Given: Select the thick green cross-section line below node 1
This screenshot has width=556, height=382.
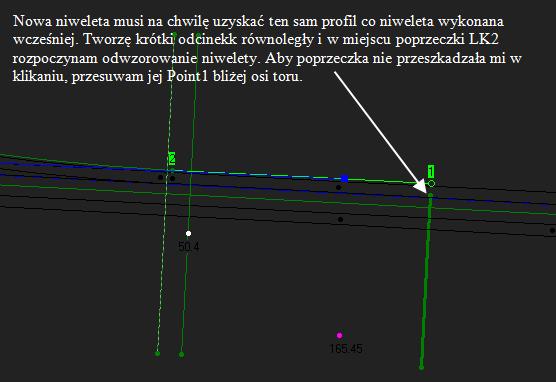Looking at the screenshot, I should [426, 280].
